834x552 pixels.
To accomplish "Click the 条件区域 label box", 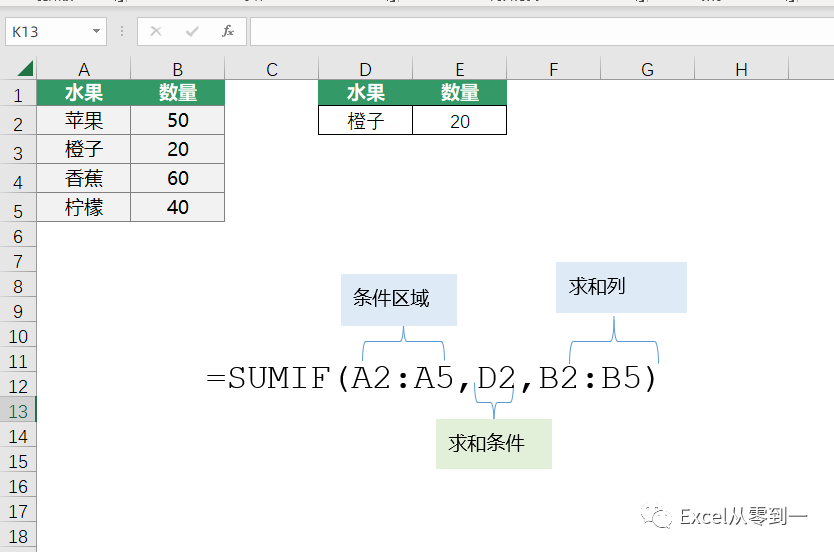I will click(399, 299).
